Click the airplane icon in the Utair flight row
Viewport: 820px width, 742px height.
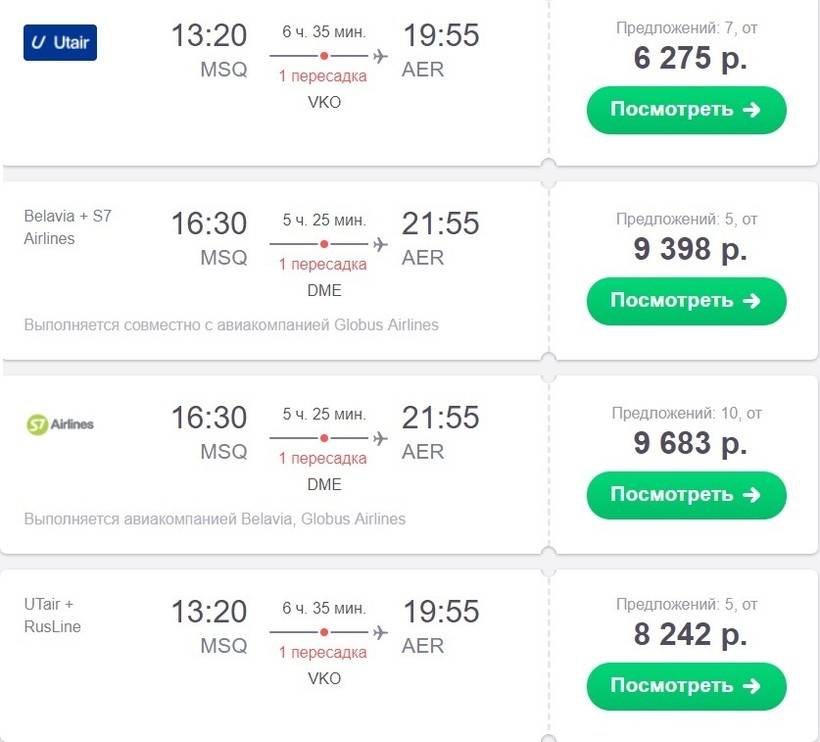pyautogui.click(x=380, y=56)
